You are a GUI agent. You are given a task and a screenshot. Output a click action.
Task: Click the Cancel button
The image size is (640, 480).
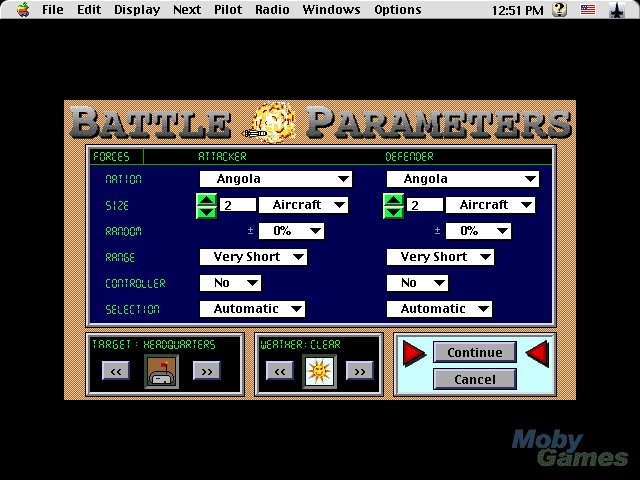click(475, 379)
